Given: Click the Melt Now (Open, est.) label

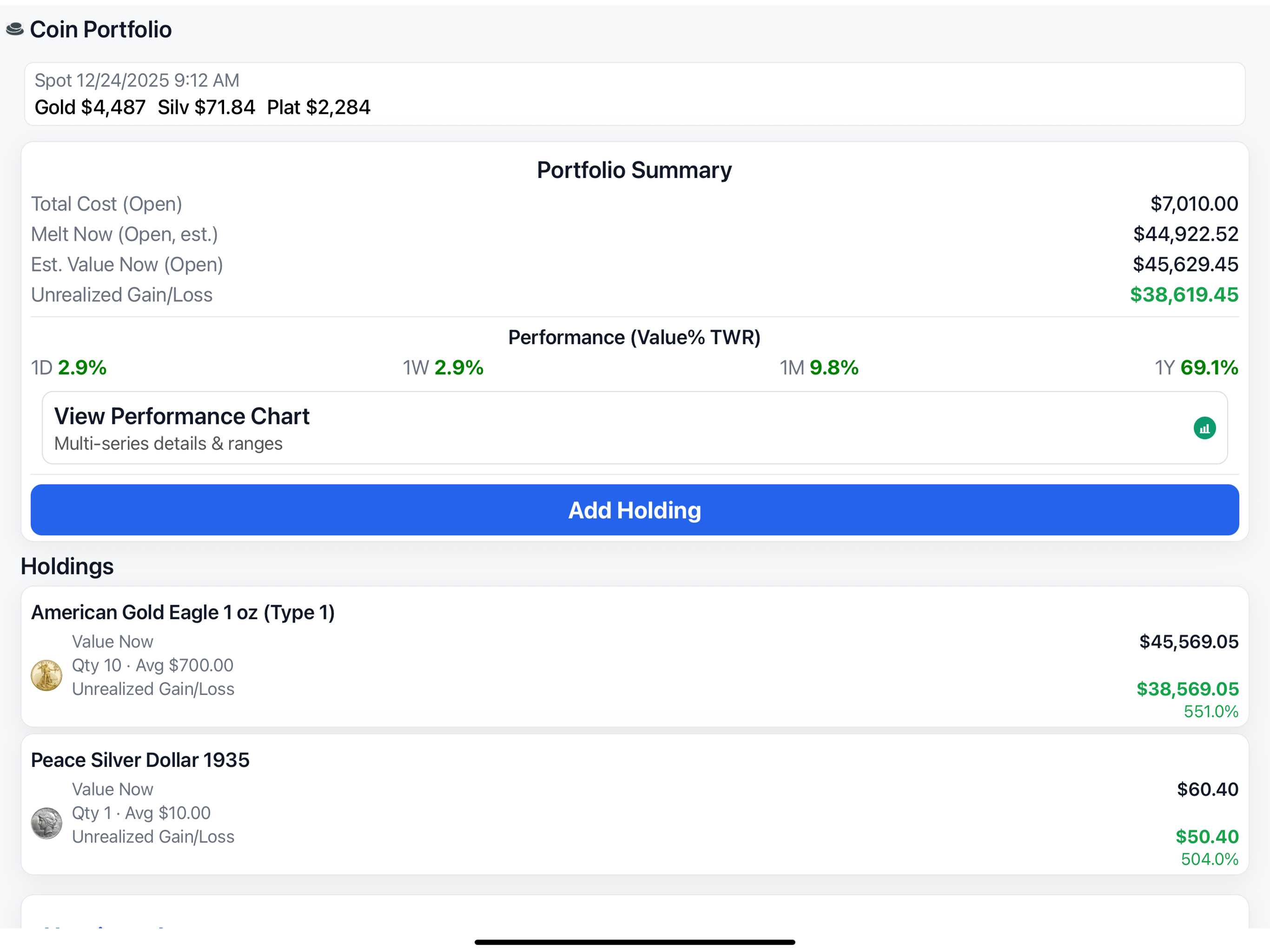Looking at the screenshot, I should [124, 234].
